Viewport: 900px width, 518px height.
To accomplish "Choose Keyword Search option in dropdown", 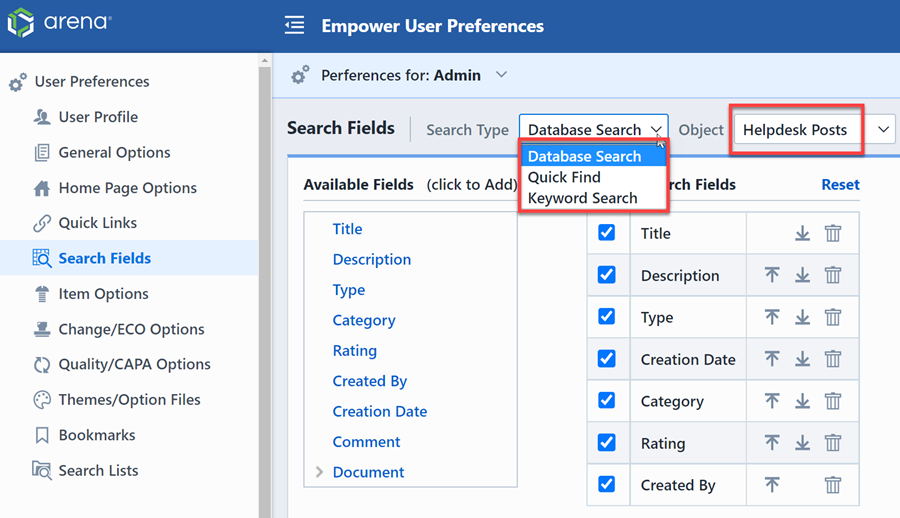I will point(583,198).
